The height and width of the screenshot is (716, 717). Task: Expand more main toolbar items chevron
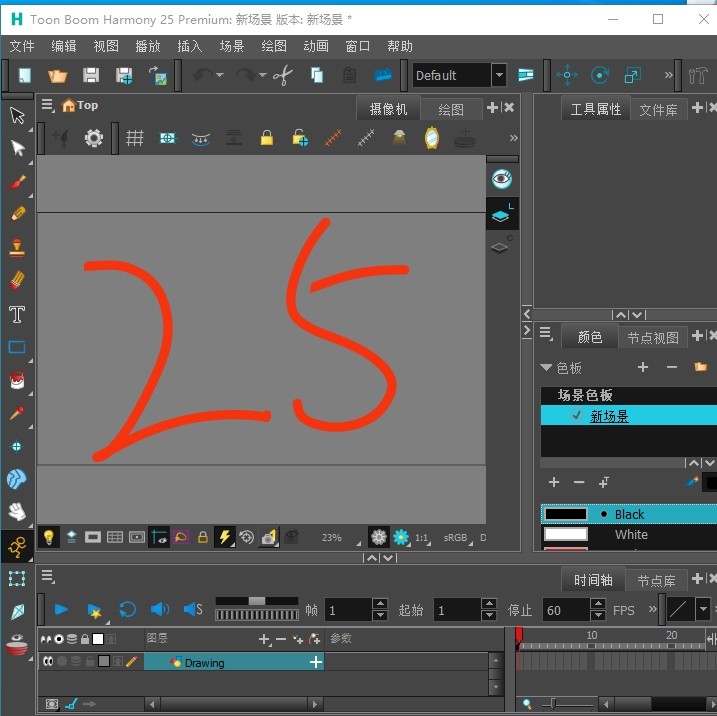click(668, 75)
